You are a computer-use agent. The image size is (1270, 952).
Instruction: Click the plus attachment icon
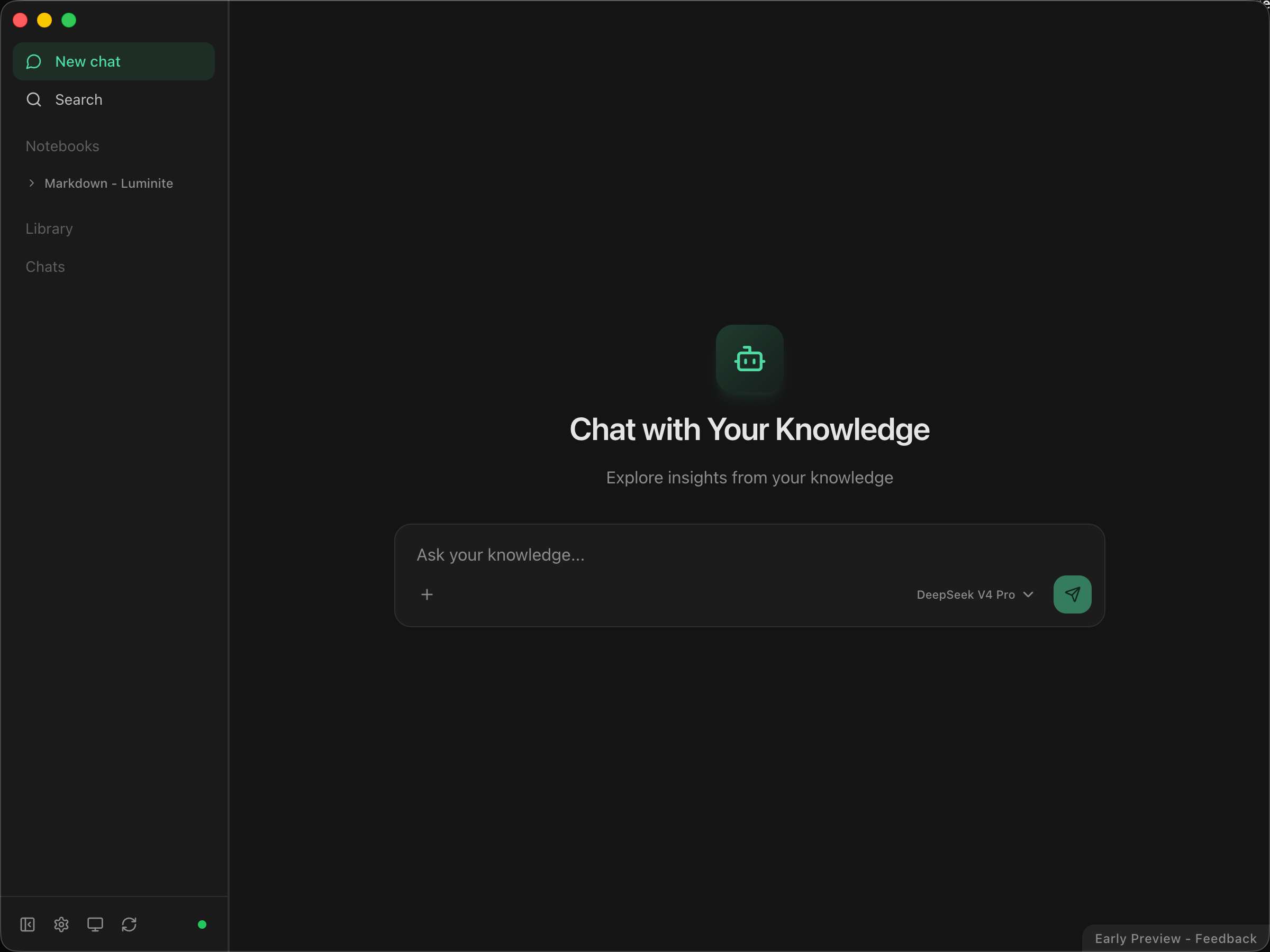[x=427, y=594]
